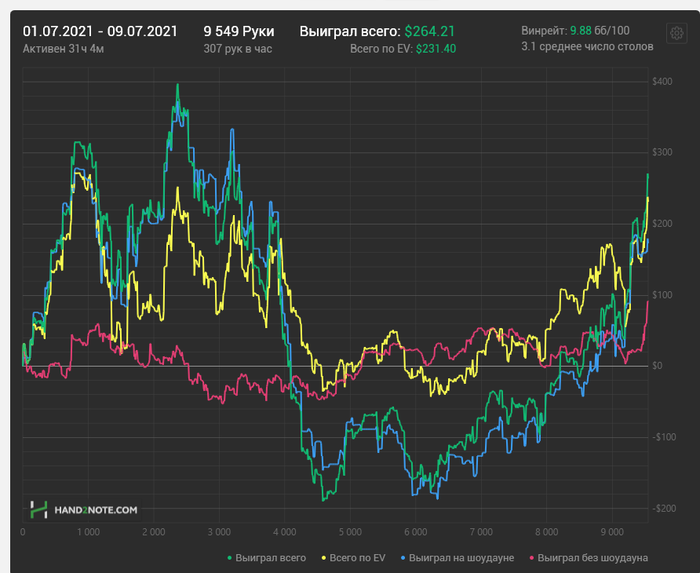
Task: Click the 9 000 x-axis label
Action: click(x=612, y=532)
